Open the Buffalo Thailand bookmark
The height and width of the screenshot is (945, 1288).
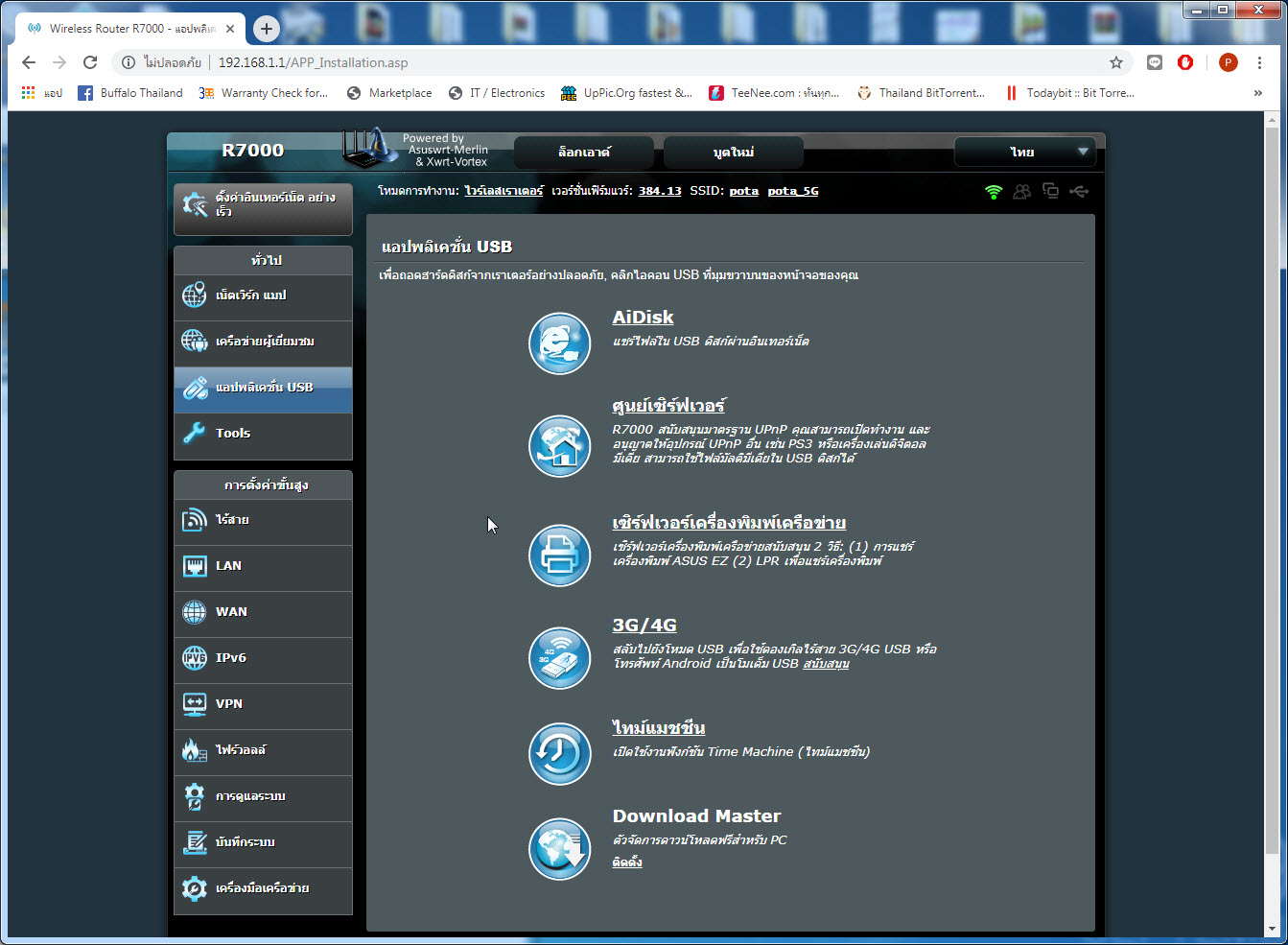pos(129,93)
